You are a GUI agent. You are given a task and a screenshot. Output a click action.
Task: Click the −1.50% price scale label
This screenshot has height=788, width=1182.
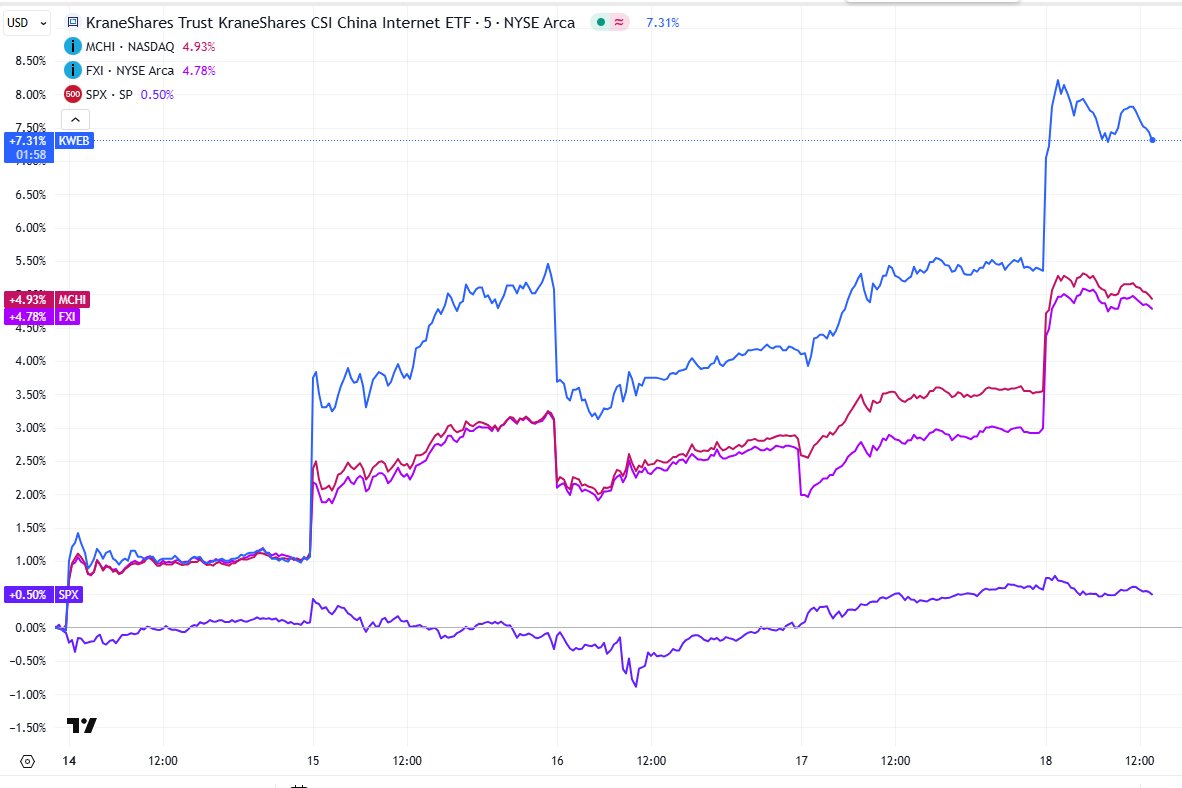click(x=28, y=728)
